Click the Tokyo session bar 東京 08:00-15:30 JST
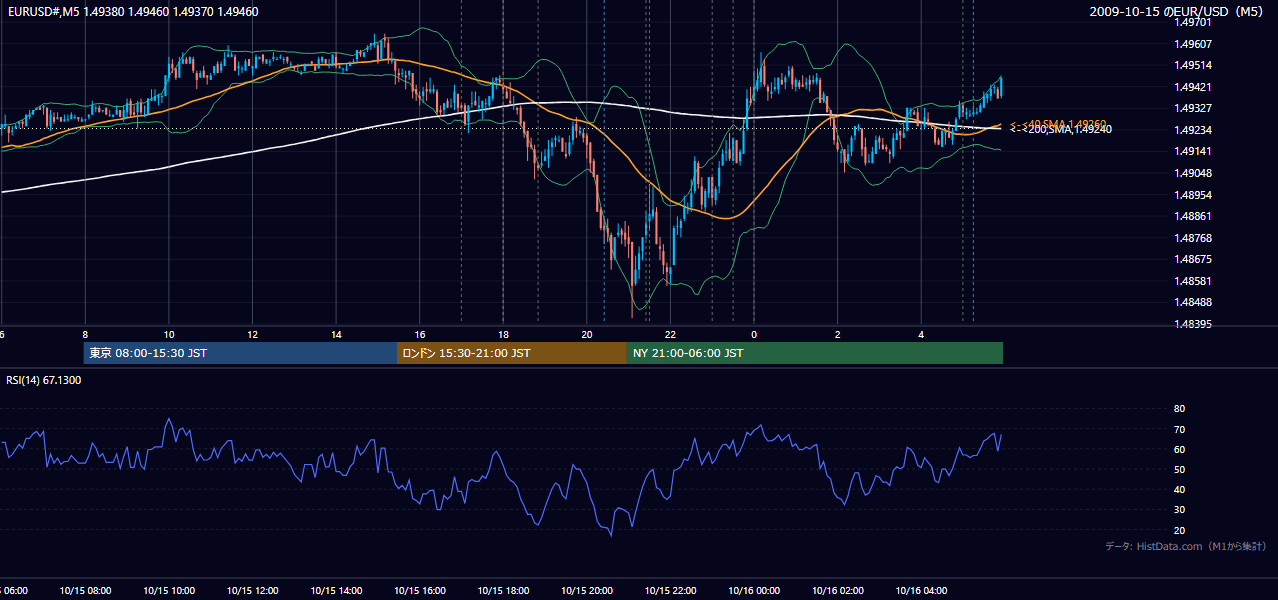1278x600 pixels. point(240,353)
